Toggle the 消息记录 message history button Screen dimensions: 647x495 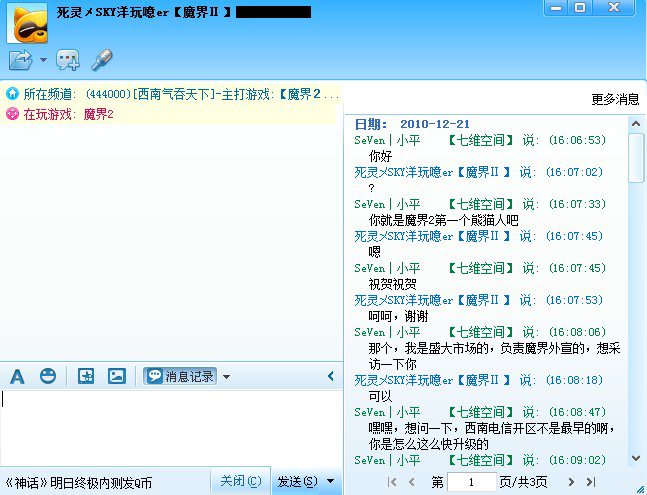pyautogui.click(x=180, y=376)
